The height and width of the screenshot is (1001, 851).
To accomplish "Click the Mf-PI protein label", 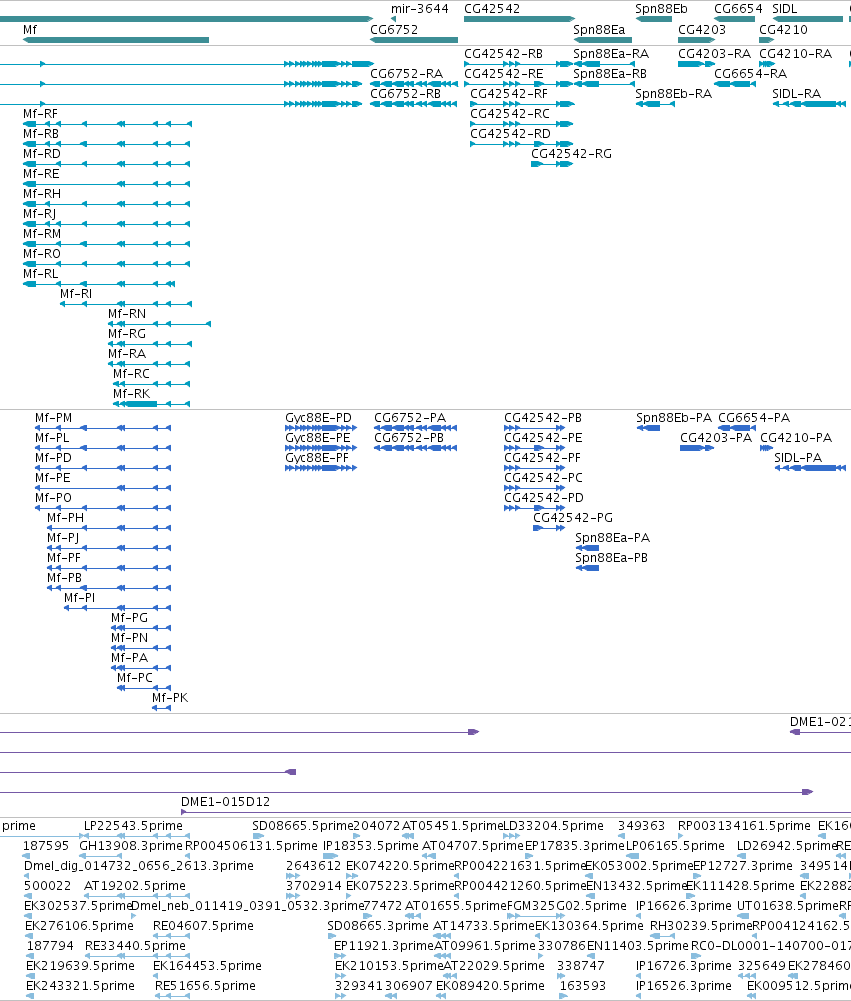I will (x=80, y=598).
